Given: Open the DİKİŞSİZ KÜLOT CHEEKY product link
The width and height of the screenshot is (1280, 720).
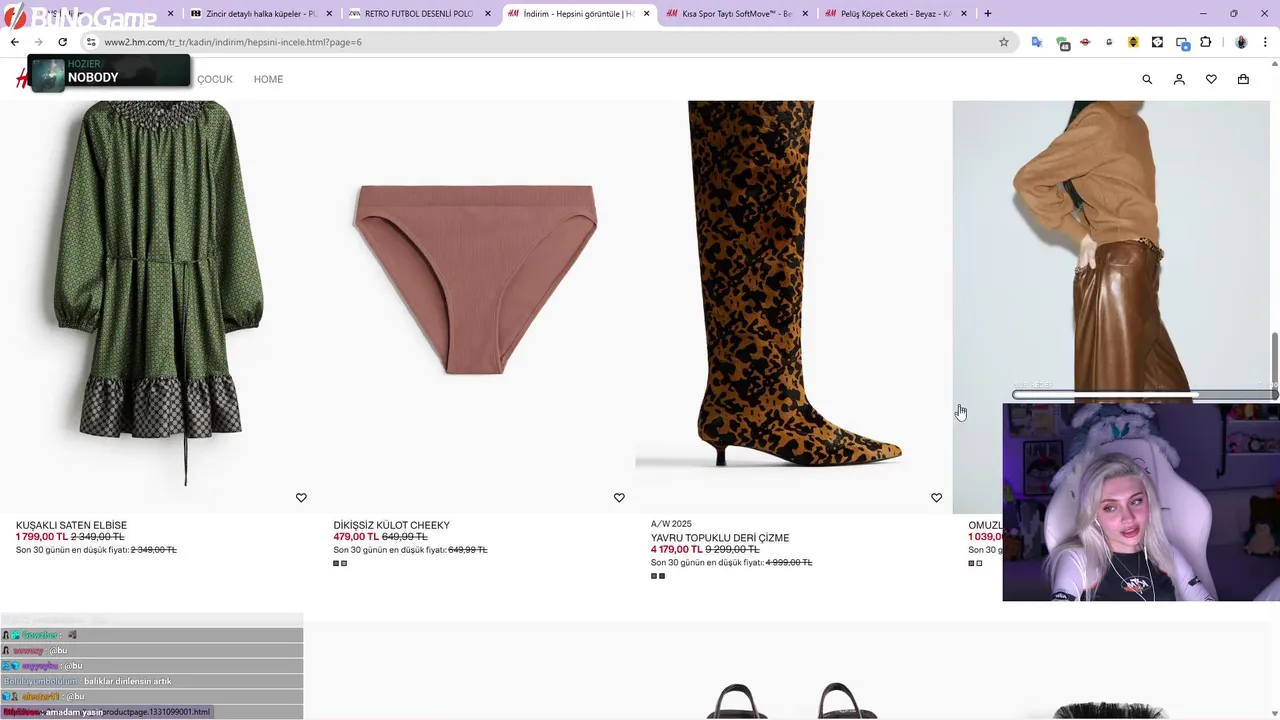Looking at the screenshot, I should pyautogui.click(x=391, y=525).
